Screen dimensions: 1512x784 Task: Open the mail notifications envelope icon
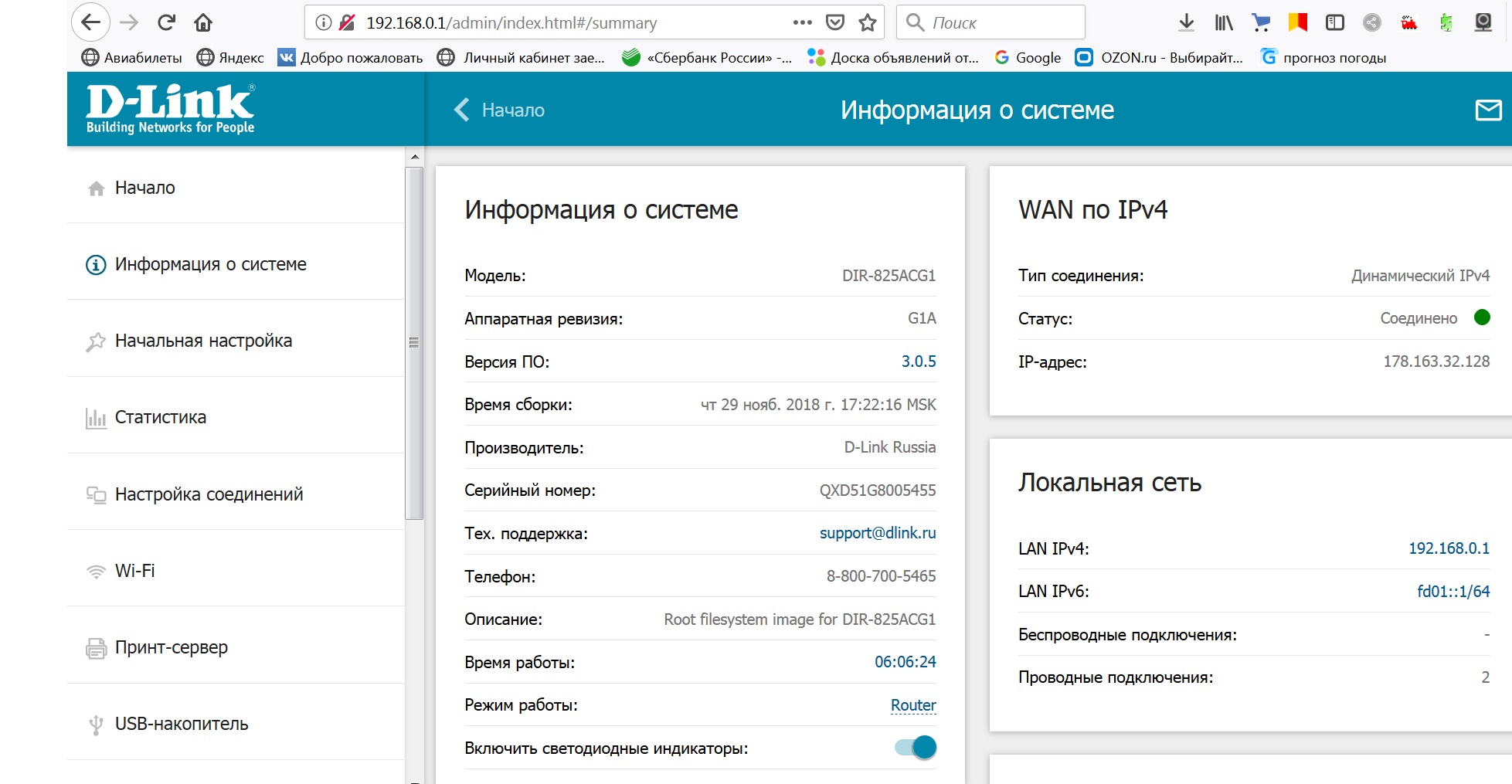click(1487, 110)
